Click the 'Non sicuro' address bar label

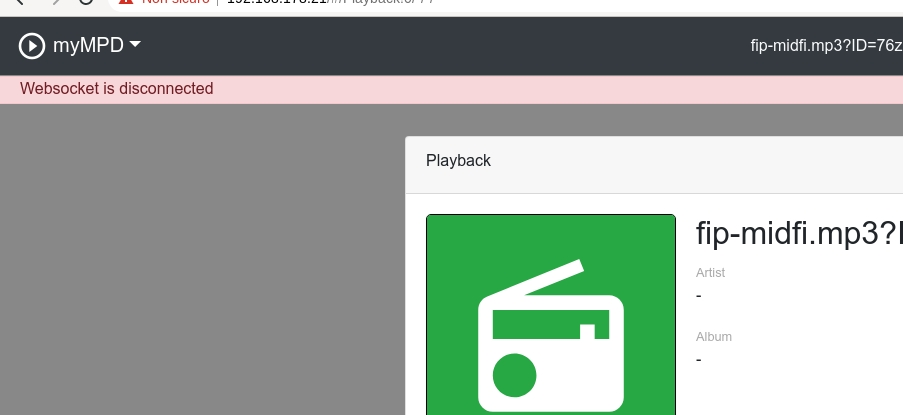[x=175, y=2]
